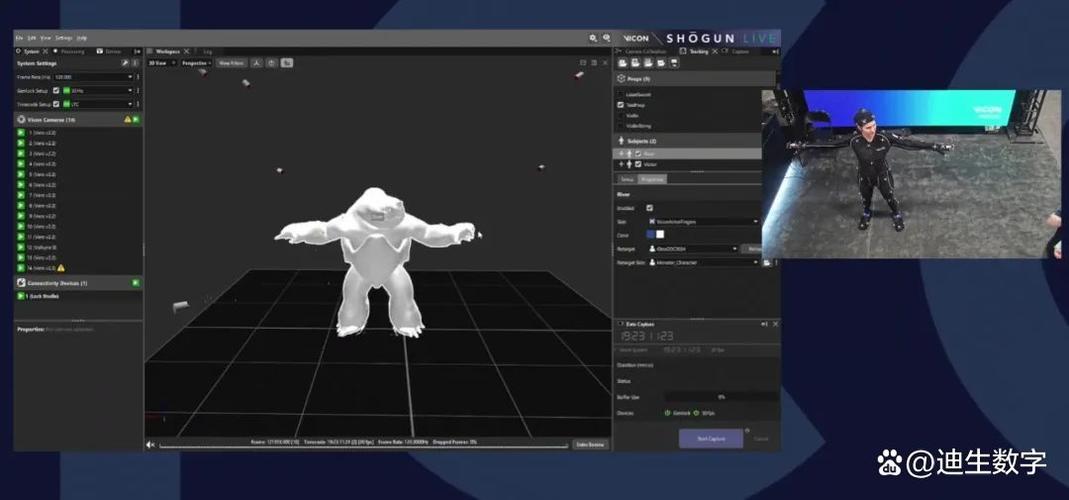The height and width of the screenshot is (500, 1069).
Task: Click the fourth Tracking toolbar icon
Action: [661, 63]
